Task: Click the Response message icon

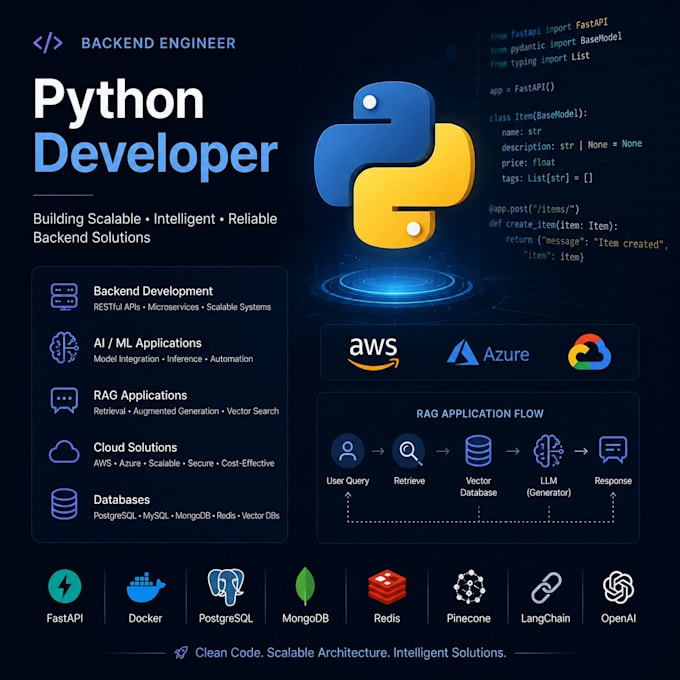Action: (613, 450)
